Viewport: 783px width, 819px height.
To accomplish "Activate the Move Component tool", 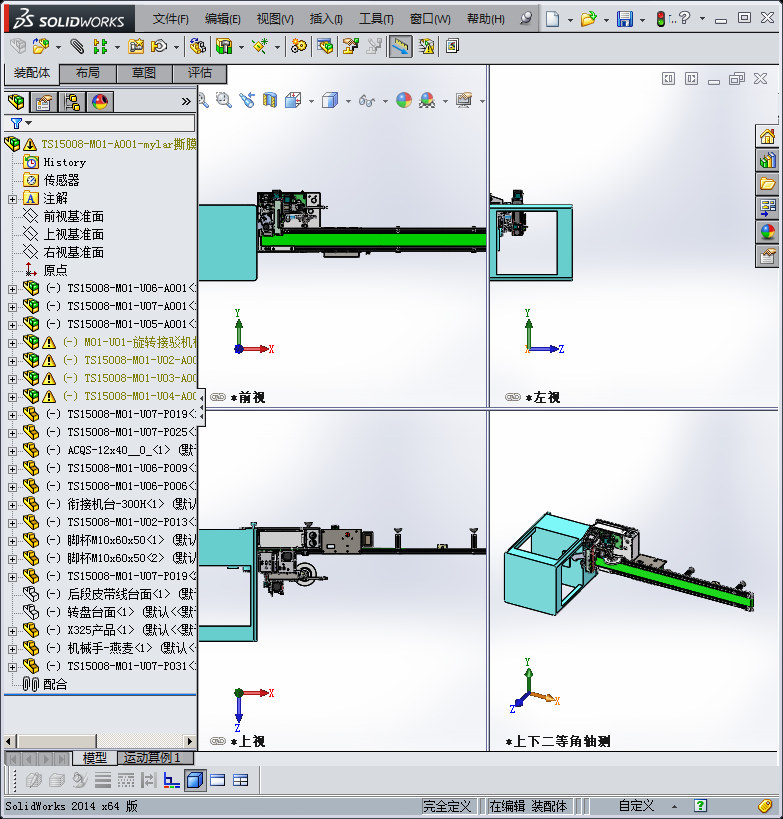I will pos(159,46).
